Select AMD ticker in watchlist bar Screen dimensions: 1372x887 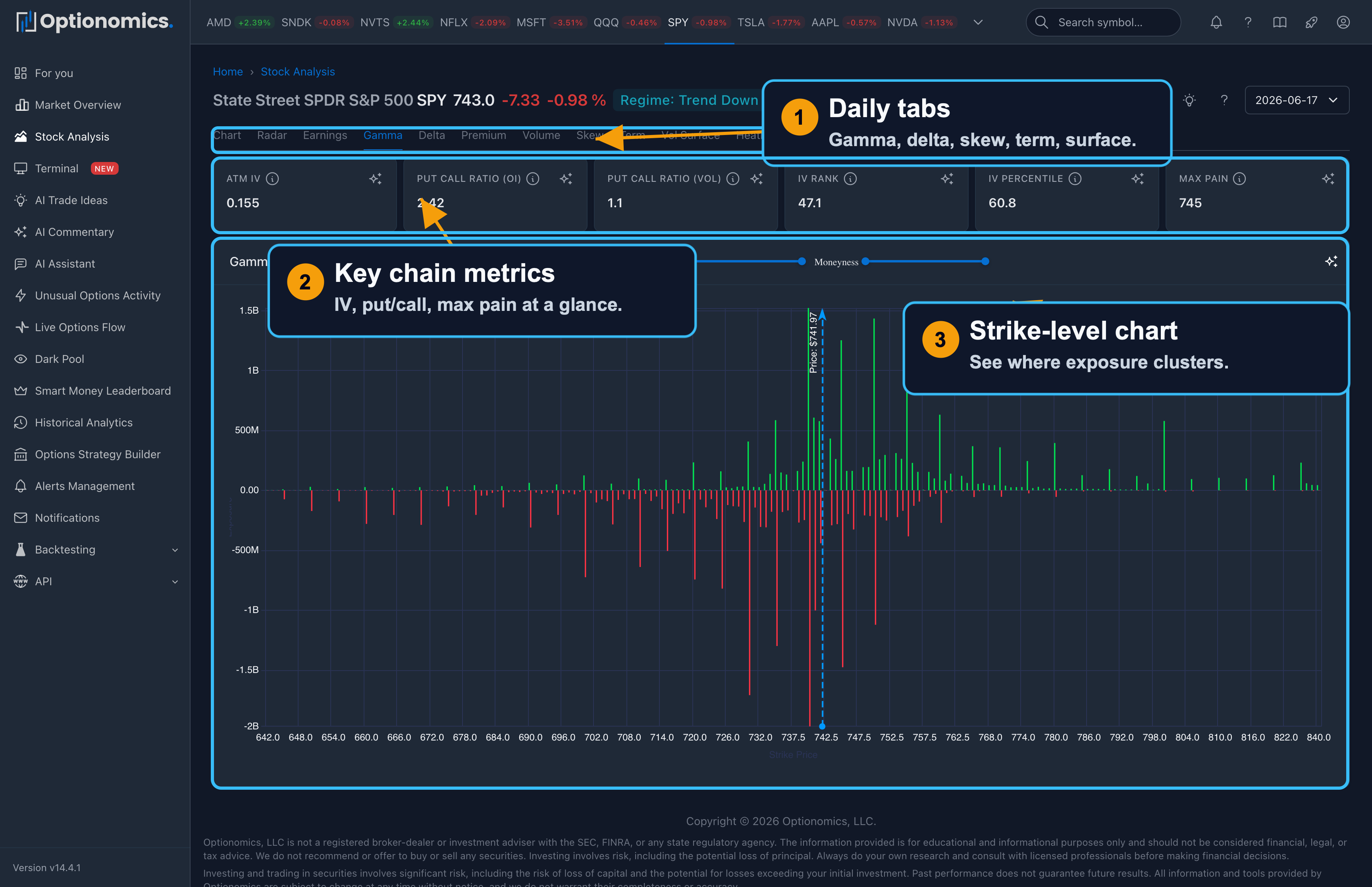239,23
